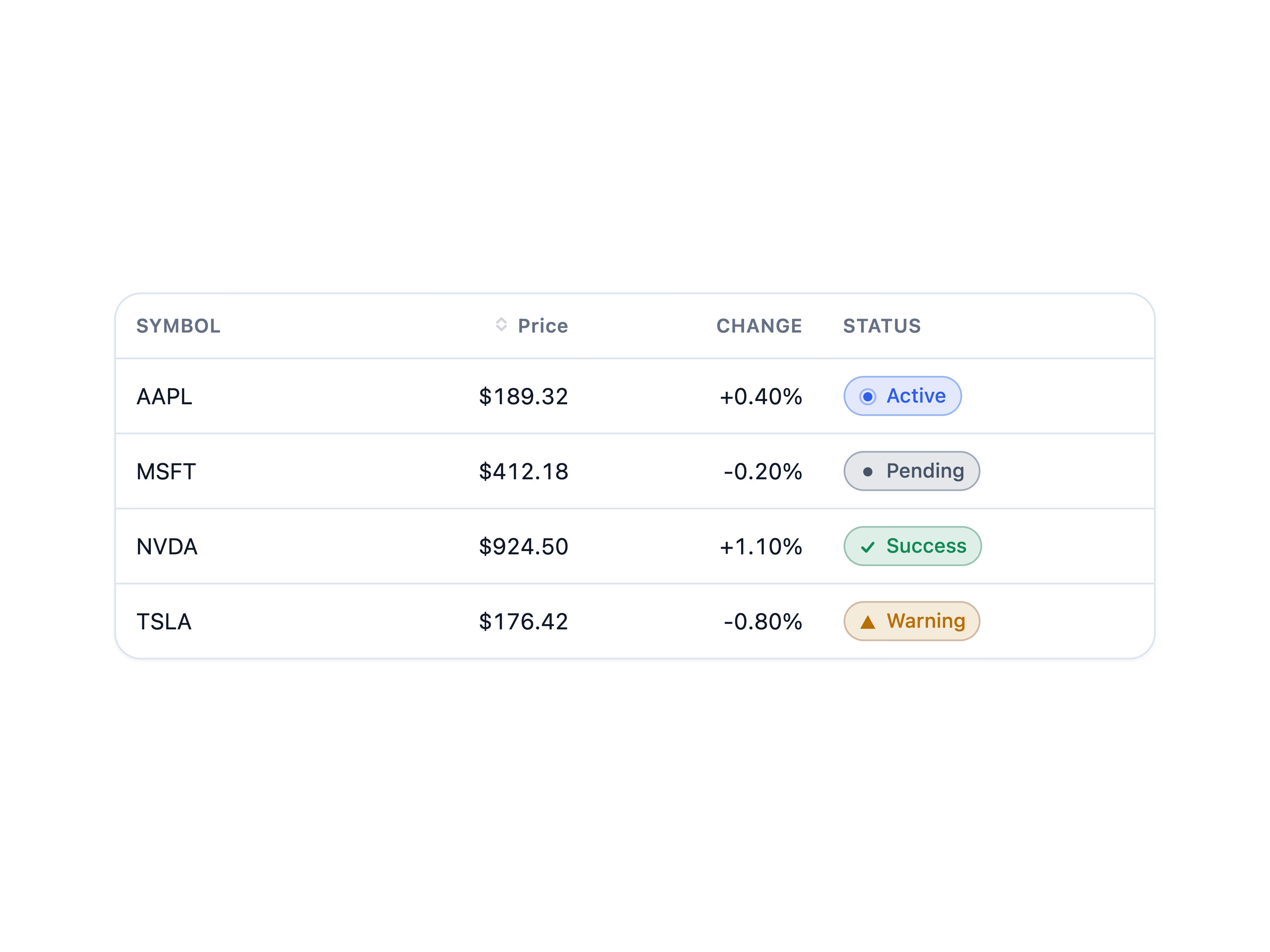Screen dimensions: 1270x952
Task: Open the Pending status badge for MSFT
Action: 912,471
